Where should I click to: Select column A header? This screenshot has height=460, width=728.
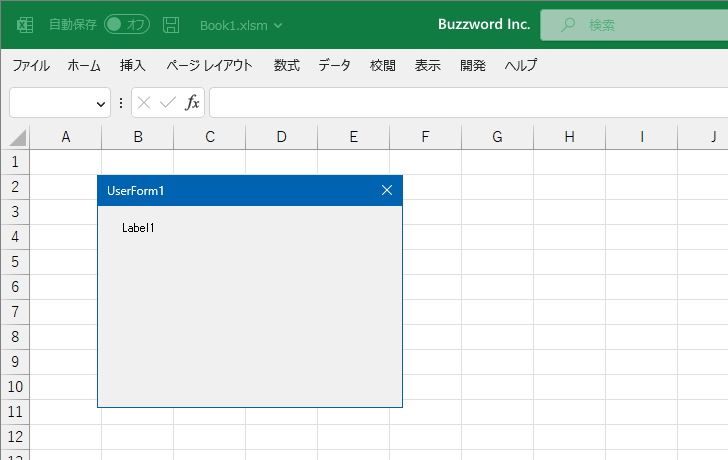click(65, 137)
